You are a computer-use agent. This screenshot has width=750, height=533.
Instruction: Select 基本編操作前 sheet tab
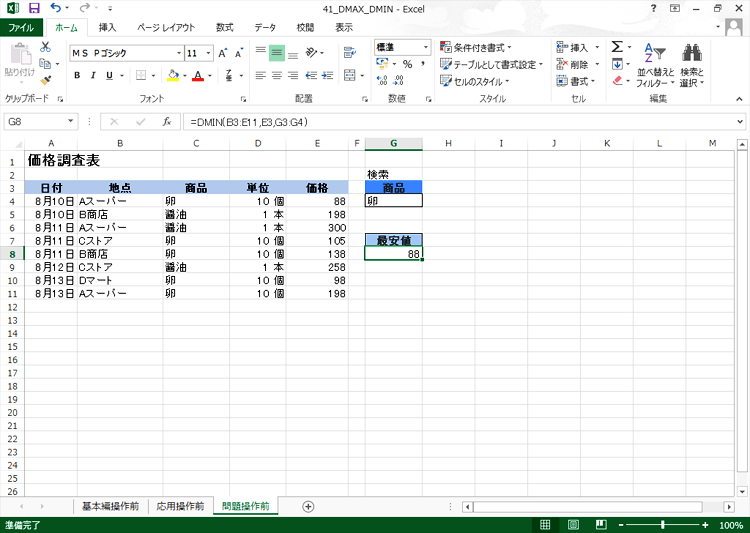(110, 506)
